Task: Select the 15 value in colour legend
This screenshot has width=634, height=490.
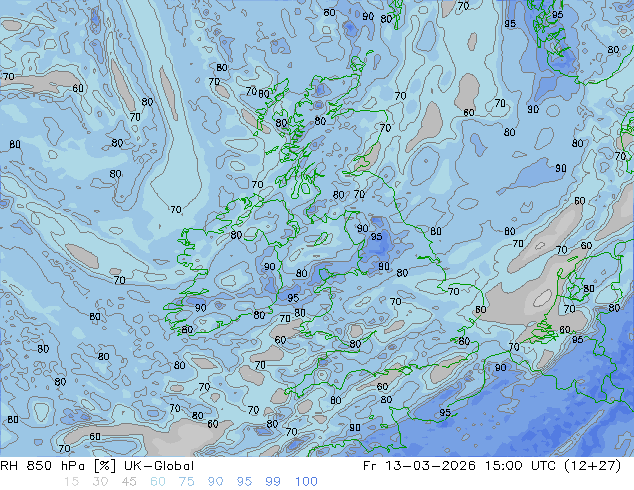Action: coord(72,482)
